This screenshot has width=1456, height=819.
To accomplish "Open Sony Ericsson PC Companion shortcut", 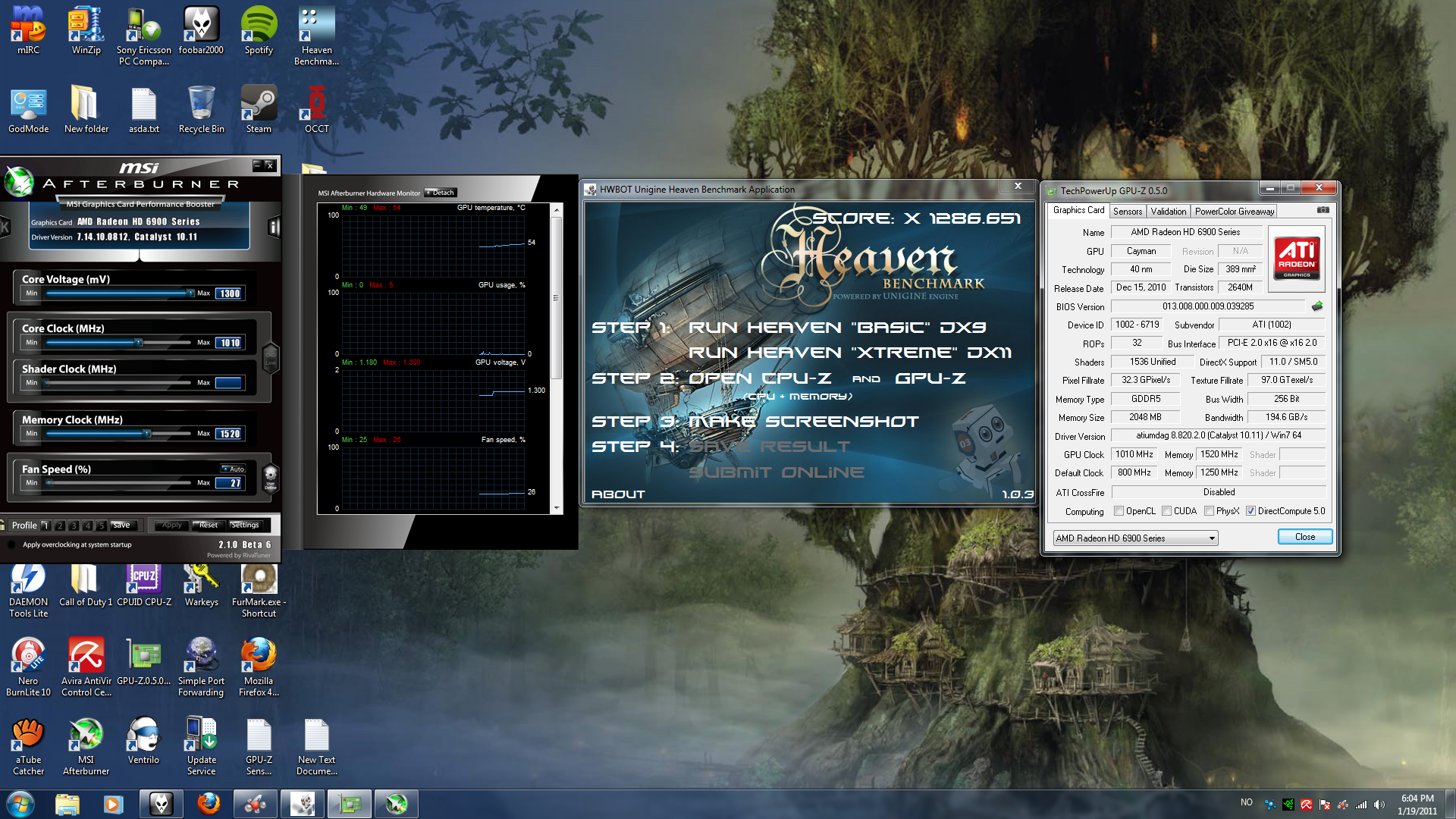I will pos(143,36).
